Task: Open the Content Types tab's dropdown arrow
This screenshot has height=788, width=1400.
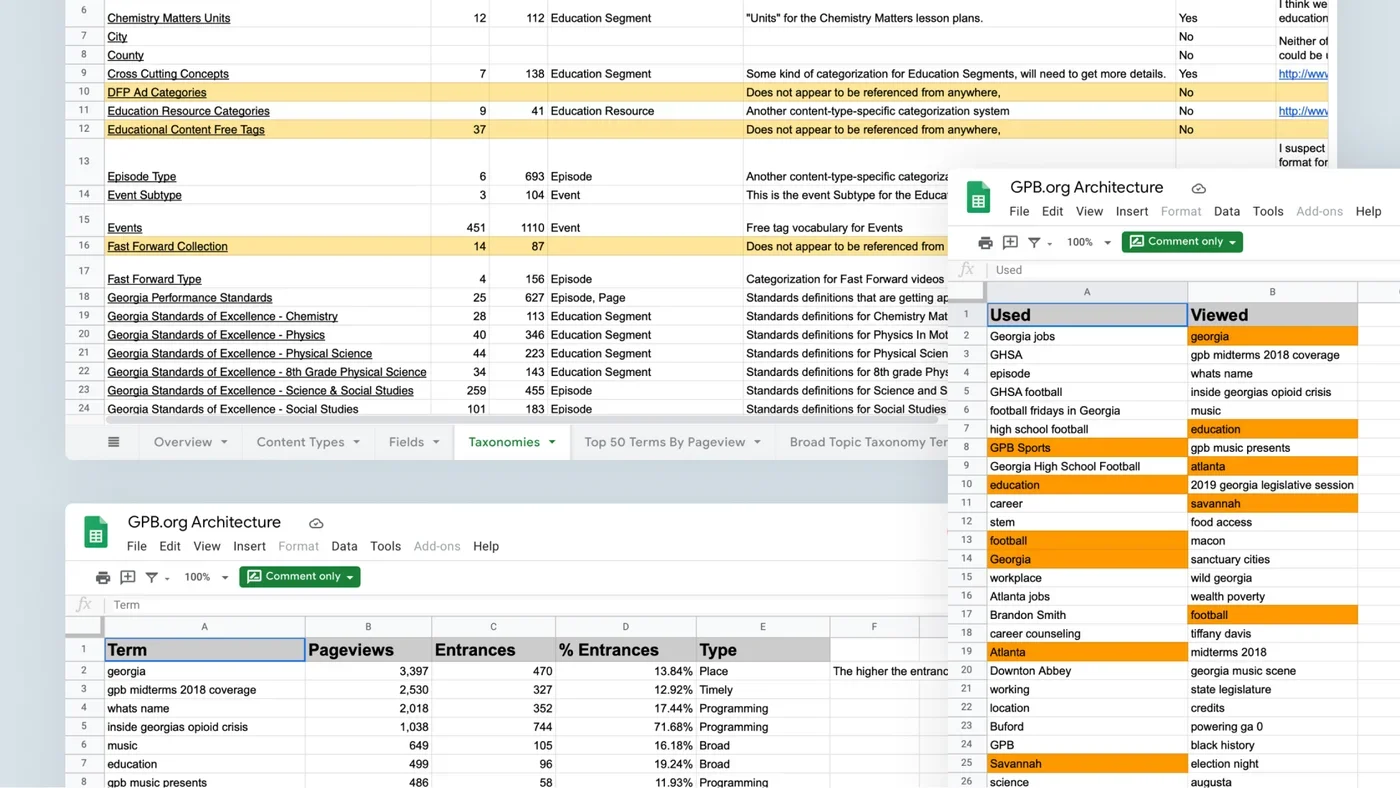Action: coord(356,442)
